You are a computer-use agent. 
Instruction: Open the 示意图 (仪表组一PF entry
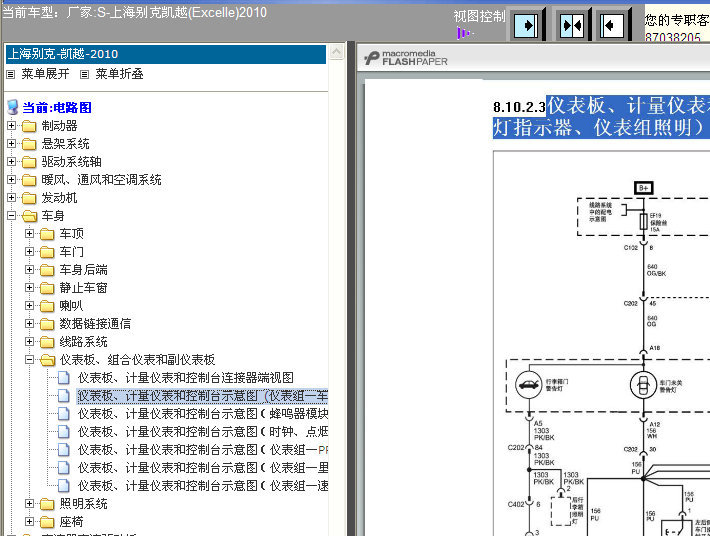[203, 450]
